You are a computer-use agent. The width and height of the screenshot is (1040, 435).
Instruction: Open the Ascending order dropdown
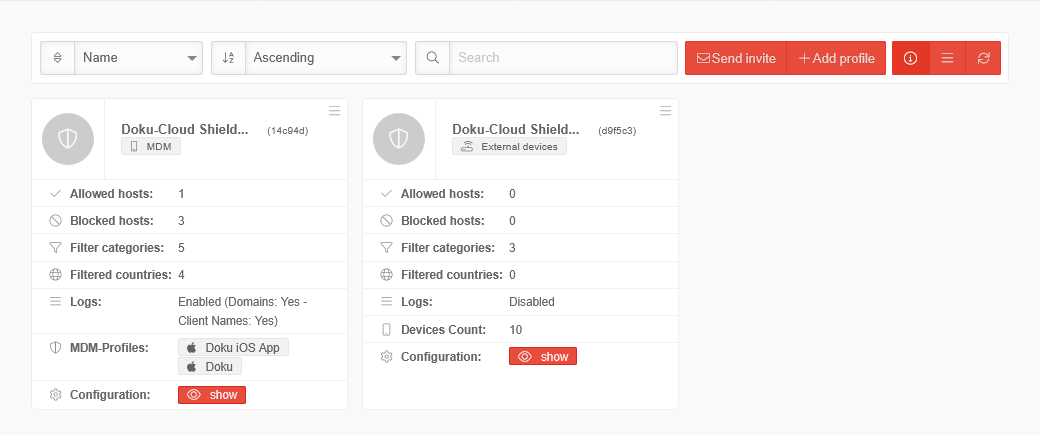[x=325, y=58]
